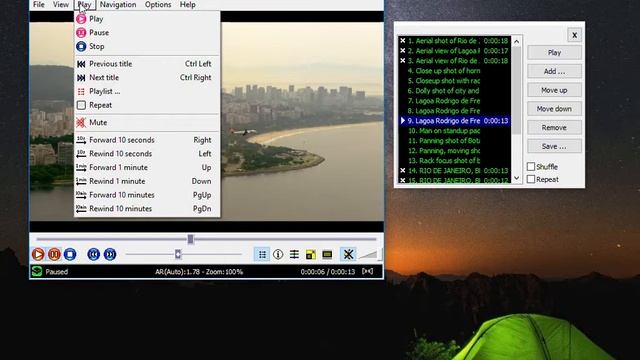
Task: Select highlighted item 9. Lagoa Rodrigo de Fre
Action: click(455, 121)
